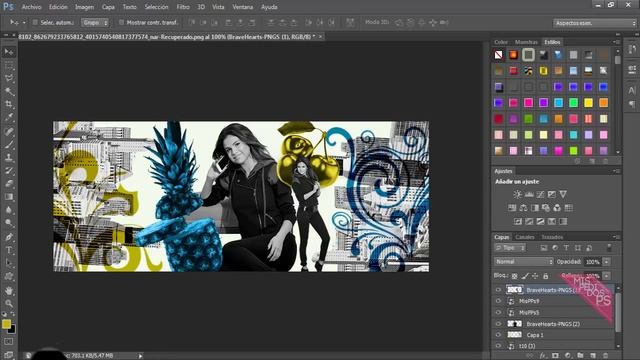Add a layer mask
640x360 pixels.
pyautogui.click(x=555, y=356)
